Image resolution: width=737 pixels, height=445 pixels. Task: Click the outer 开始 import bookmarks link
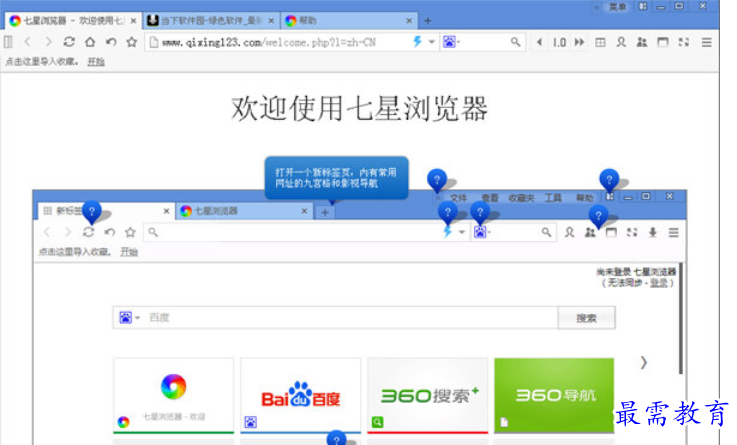pyautogui.click(x=96, y=62)
